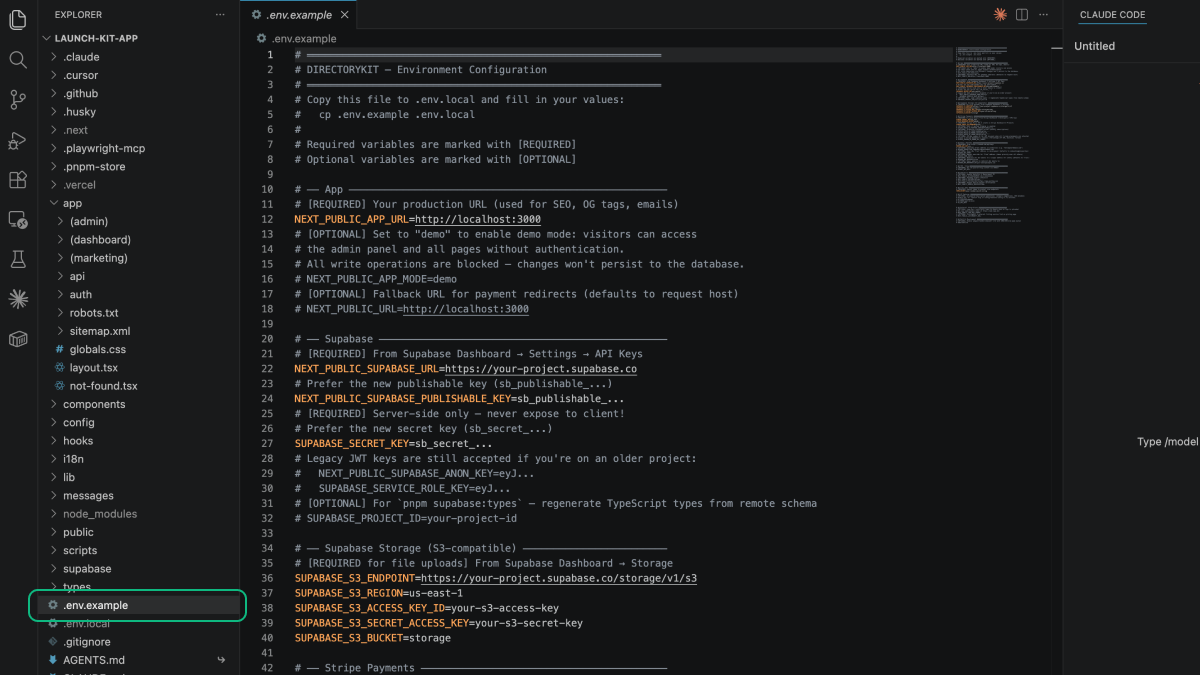Expand the components folder

tap(94, 404)
